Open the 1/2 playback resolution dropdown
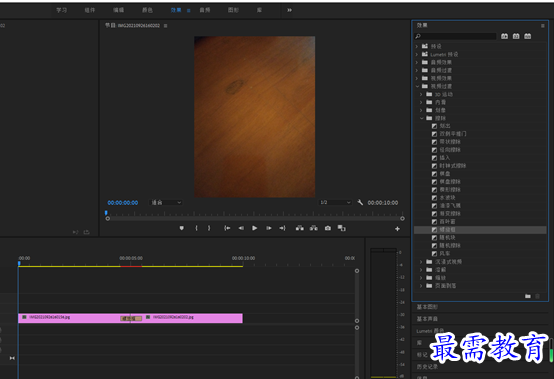The width and height of the screenshot is (554, 379). click(335, 202)
